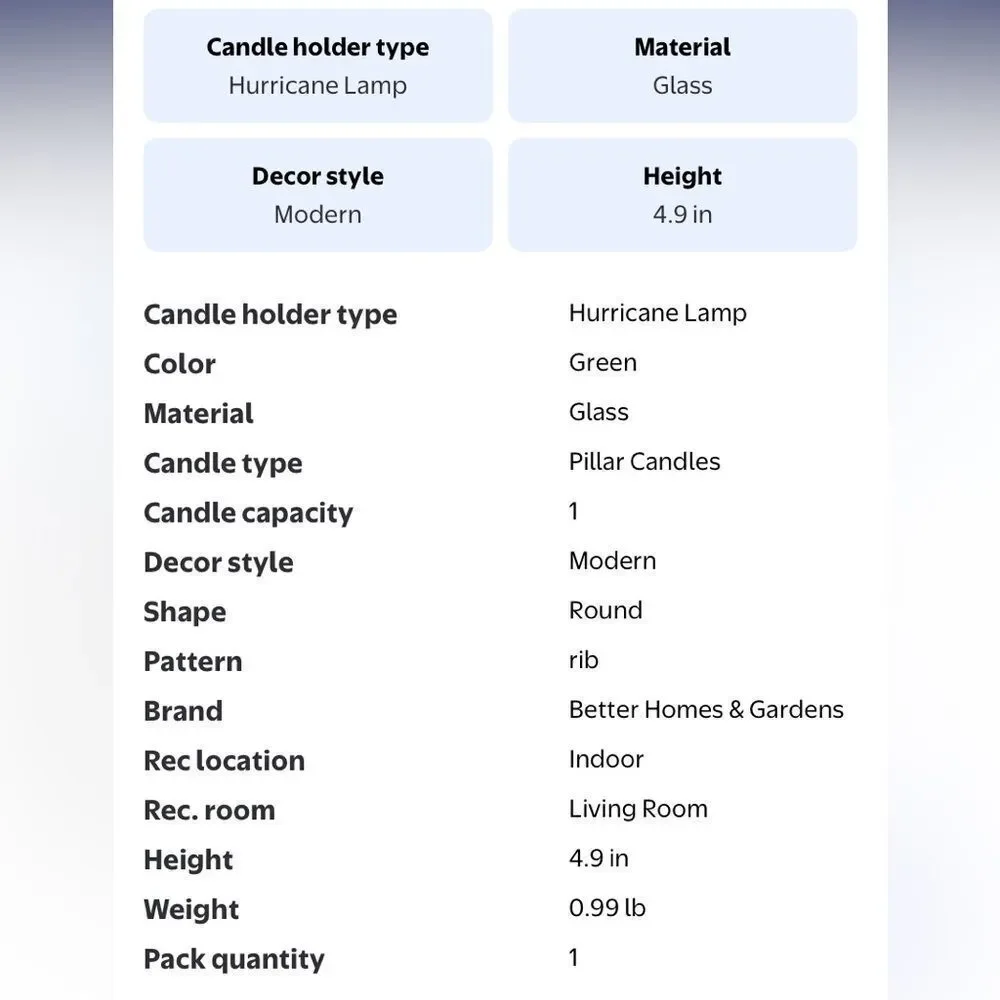The image size is (1000, 1000).
Task: Click the rib pattern value
Action: pyautogui.click(x=584, y=660)
